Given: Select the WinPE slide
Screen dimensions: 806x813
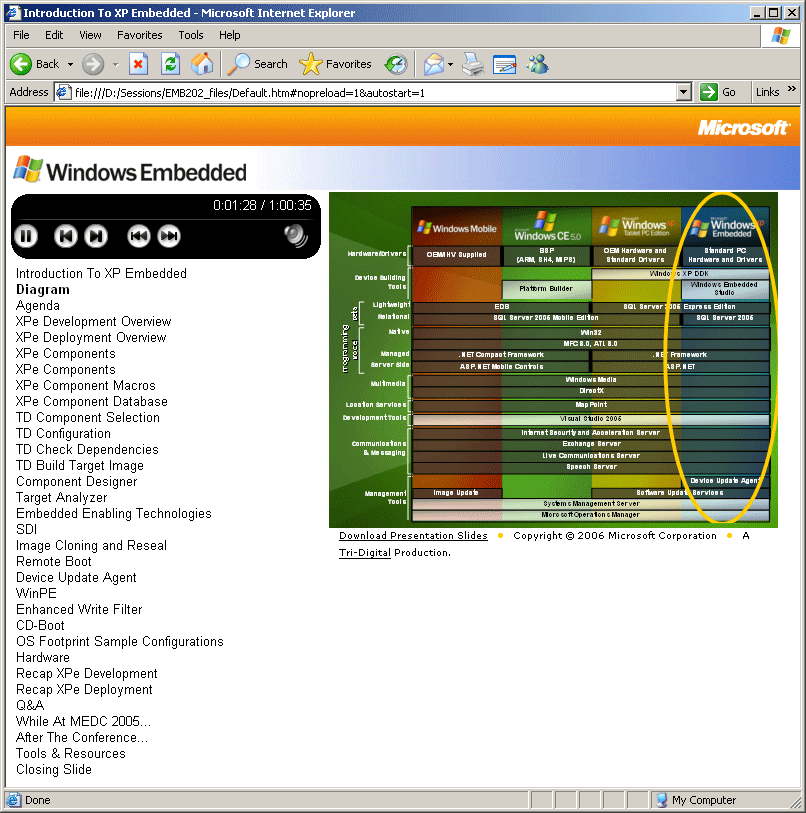Looking at the screenshot, I should coord(36,594).
